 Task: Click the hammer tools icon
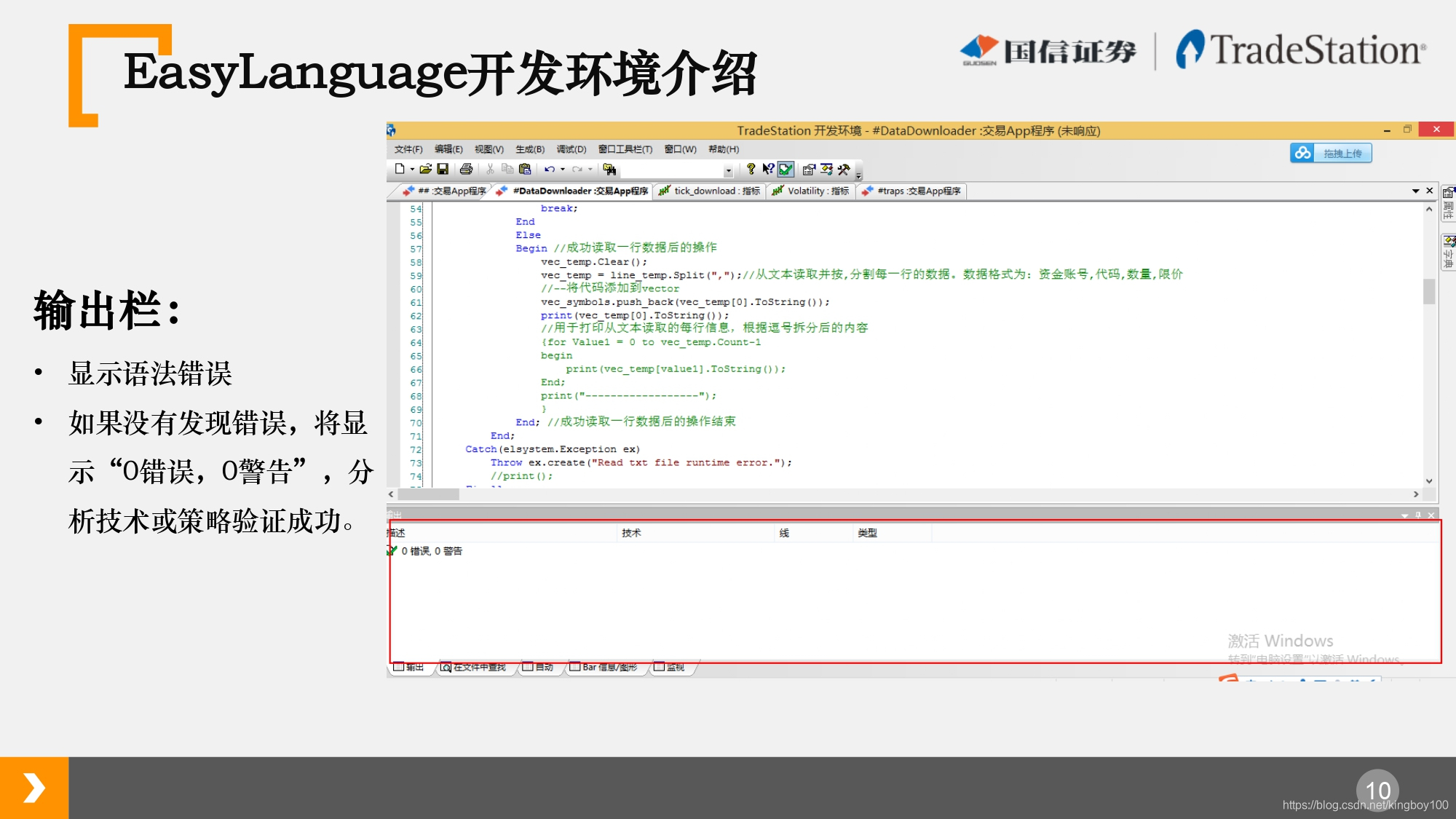coord(844,170)
